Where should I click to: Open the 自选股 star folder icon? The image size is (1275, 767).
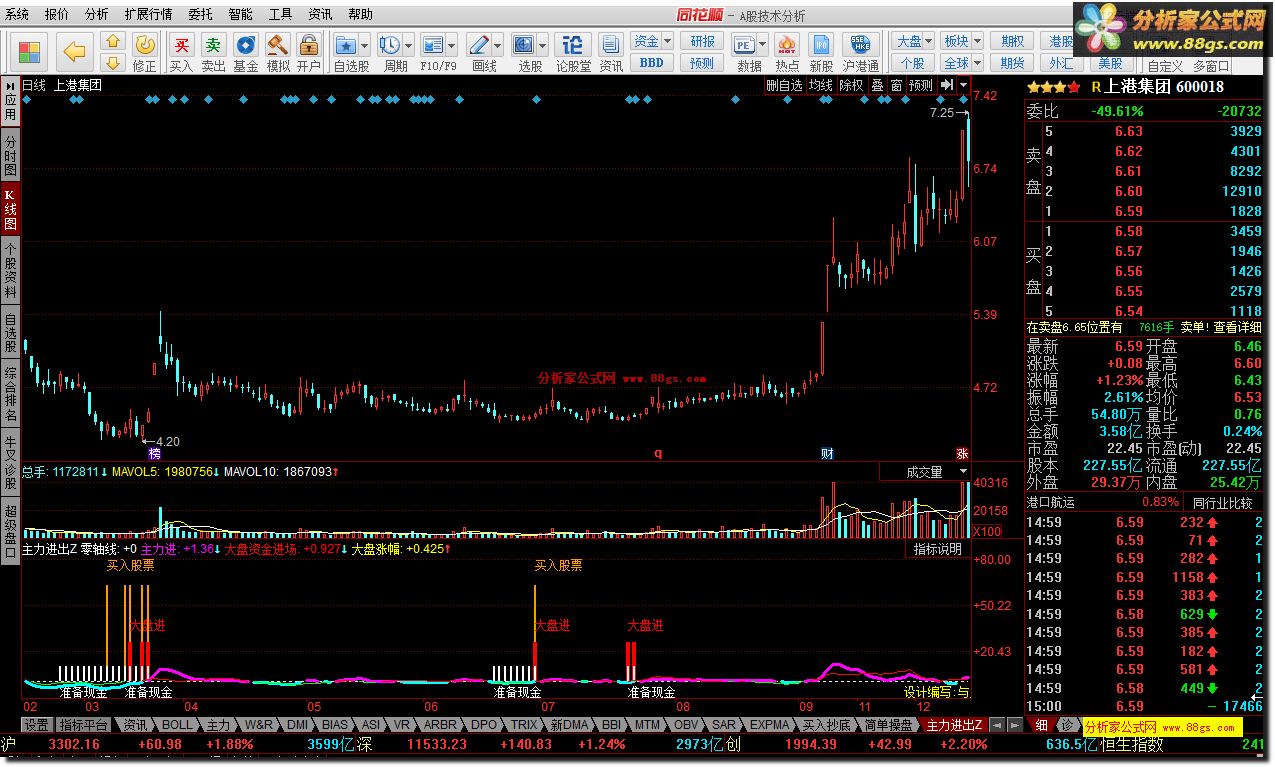click(346, 45)
